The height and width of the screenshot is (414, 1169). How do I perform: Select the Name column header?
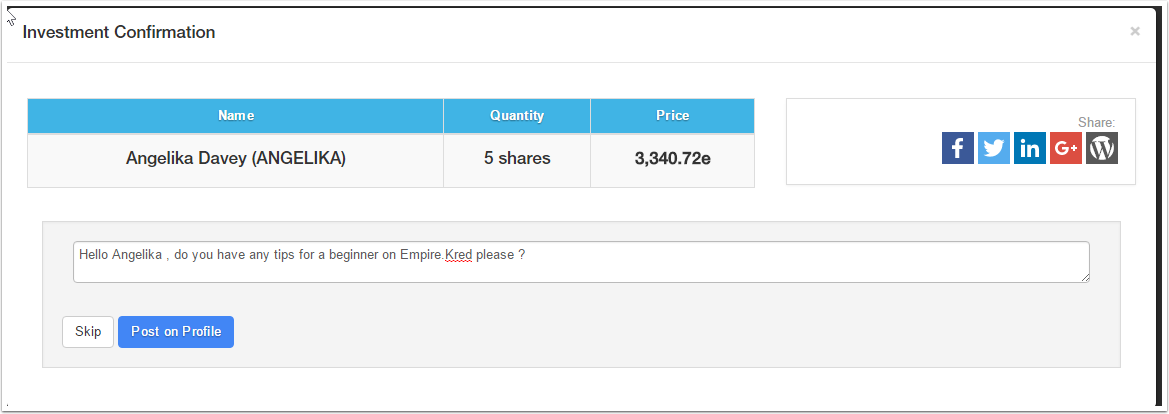coord(236,116)
